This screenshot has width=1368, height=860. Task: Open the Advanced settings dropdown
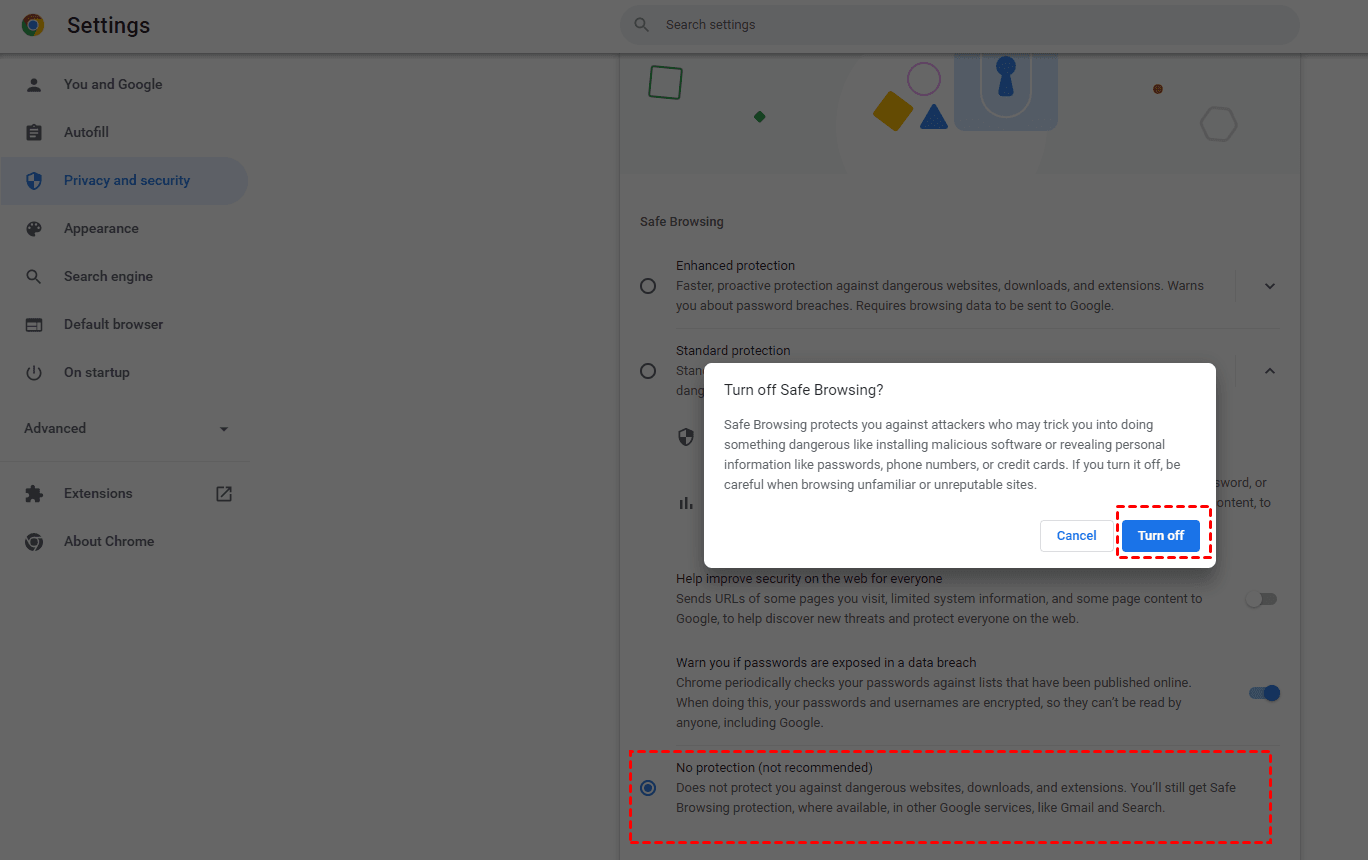tap(224, 428)
